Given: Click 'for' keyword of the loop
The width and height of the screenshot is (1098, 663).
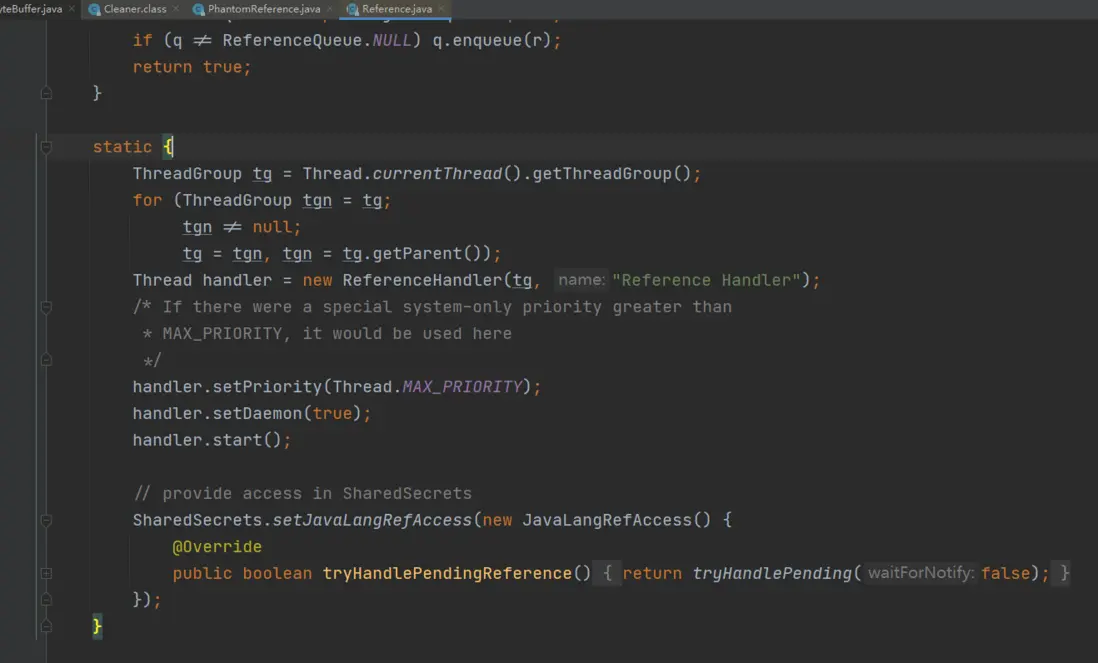Looking at the screenshot, I should [x=147, y=200].
